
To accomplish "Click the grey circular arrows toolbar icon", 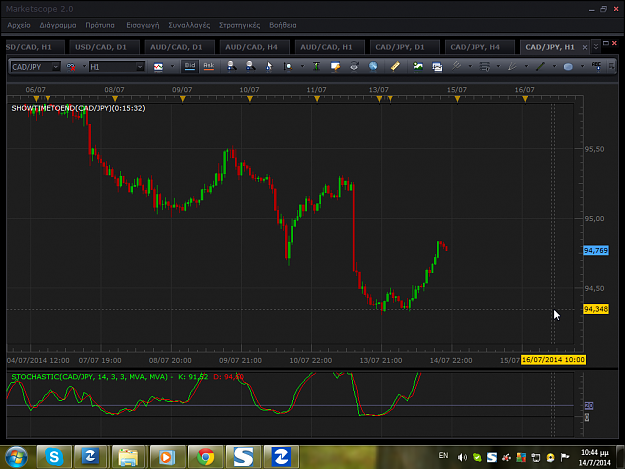I will (x=354, y=66).
